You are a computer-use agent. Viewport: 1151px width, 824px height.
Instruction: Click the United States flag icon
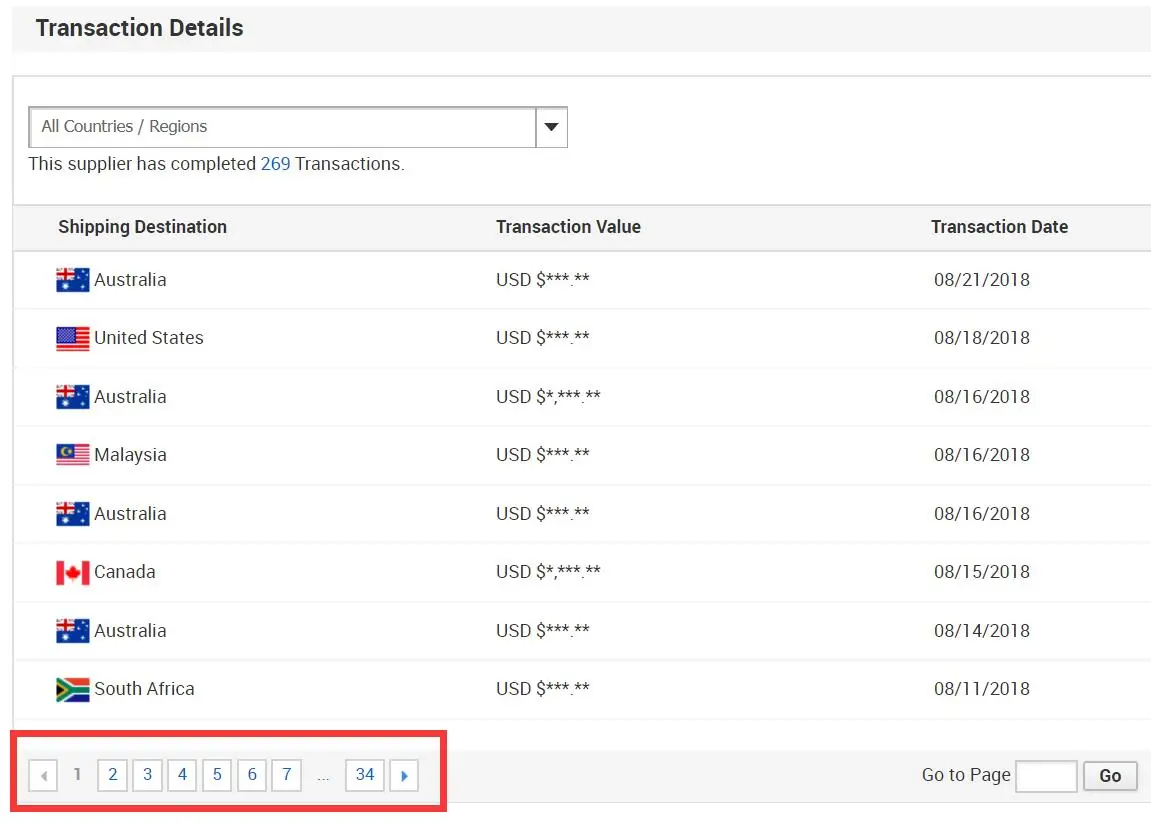pos(73,338)
